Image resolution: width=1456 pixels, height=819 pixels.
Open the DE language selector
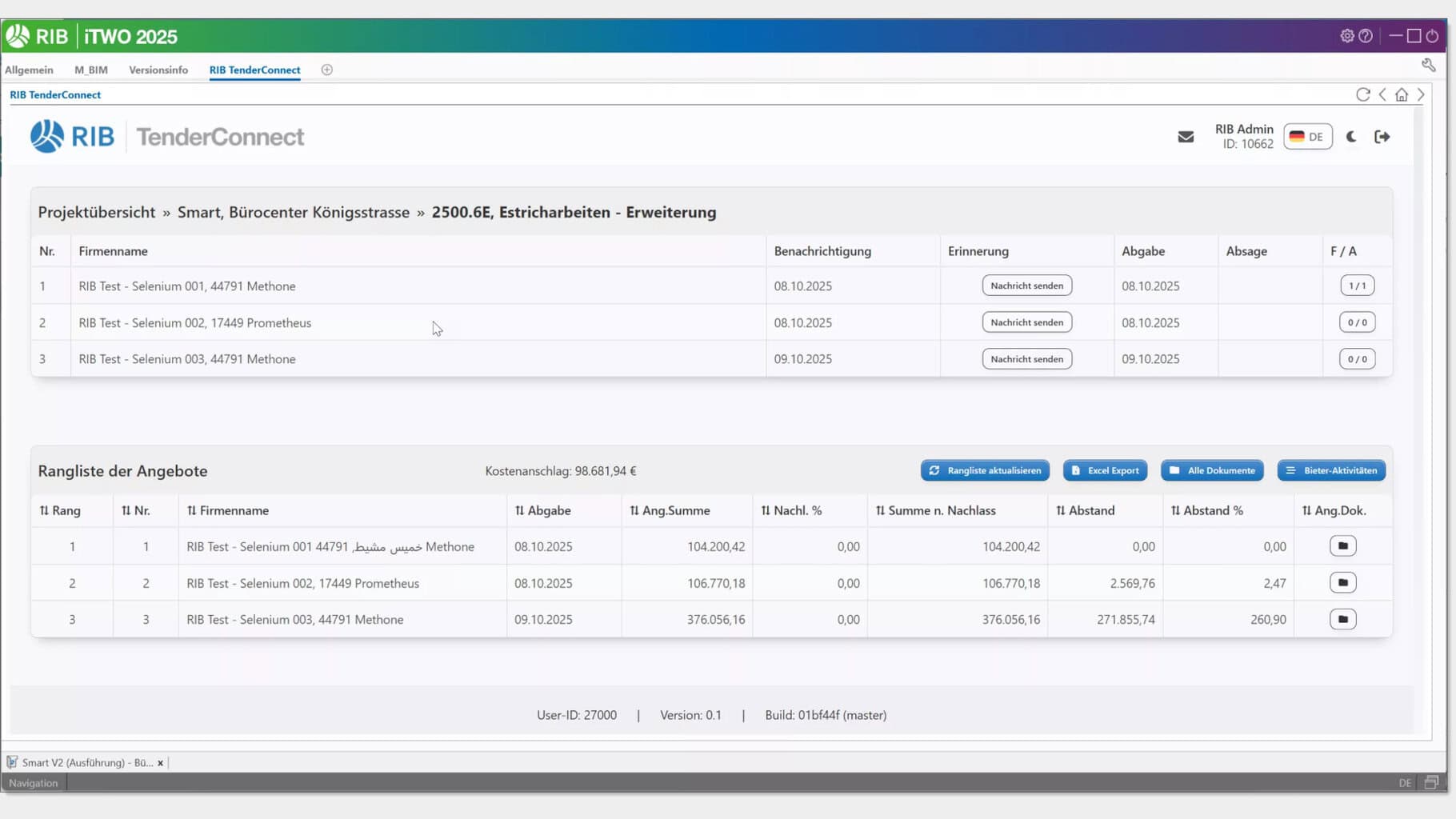click(1307, 137)
